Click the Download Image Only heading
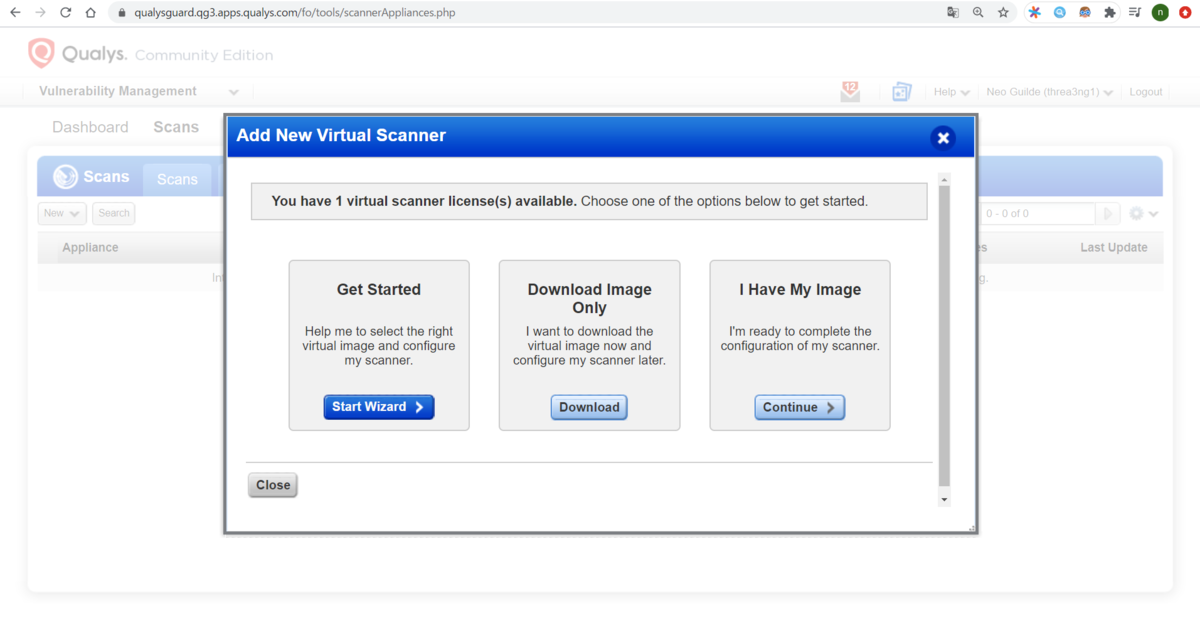1200x618 pixels. point(590,299)
